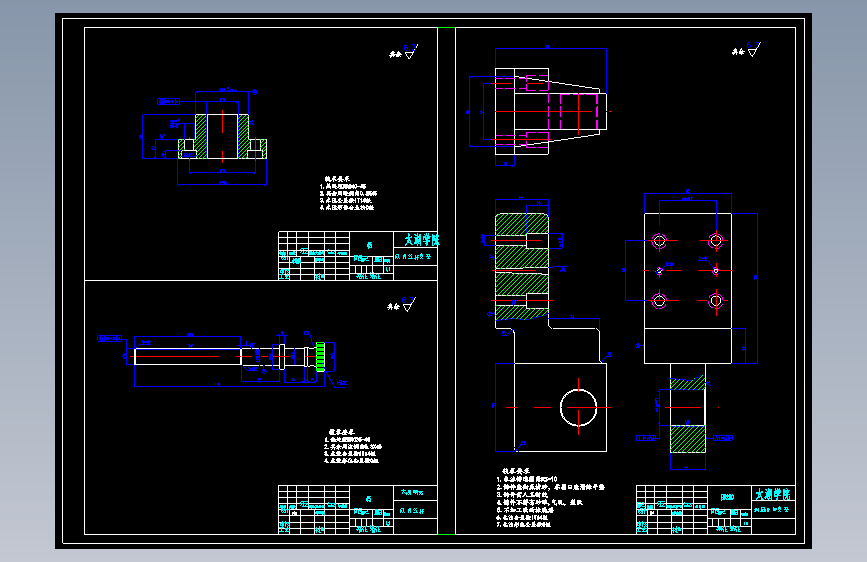Select the large bore circle in the bracket view
This screenshot has height=562, width=867.
click(578, 408)
